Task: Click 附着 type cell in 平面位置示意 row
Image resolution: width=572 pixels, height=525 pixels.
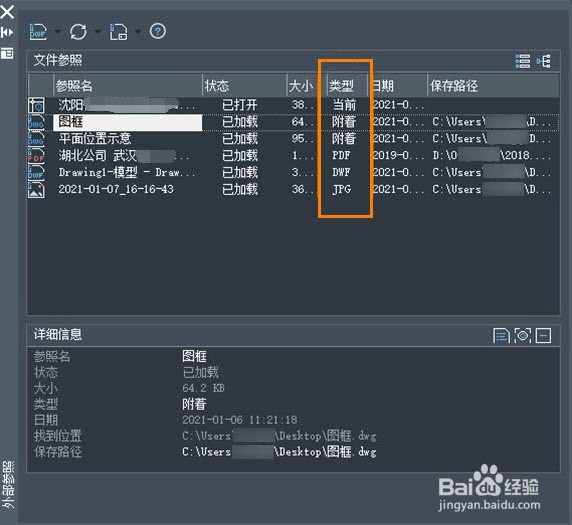Action: pos(344,139)
